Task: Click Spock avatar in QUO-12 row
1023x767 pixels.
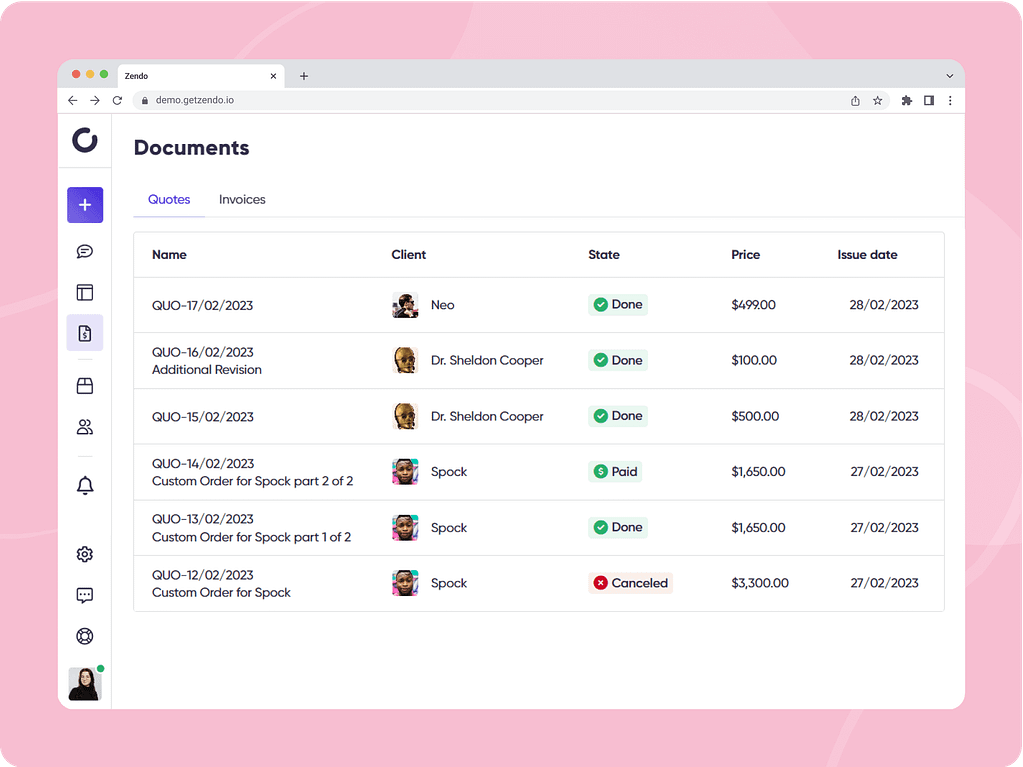Action: [x=405, y=584]
